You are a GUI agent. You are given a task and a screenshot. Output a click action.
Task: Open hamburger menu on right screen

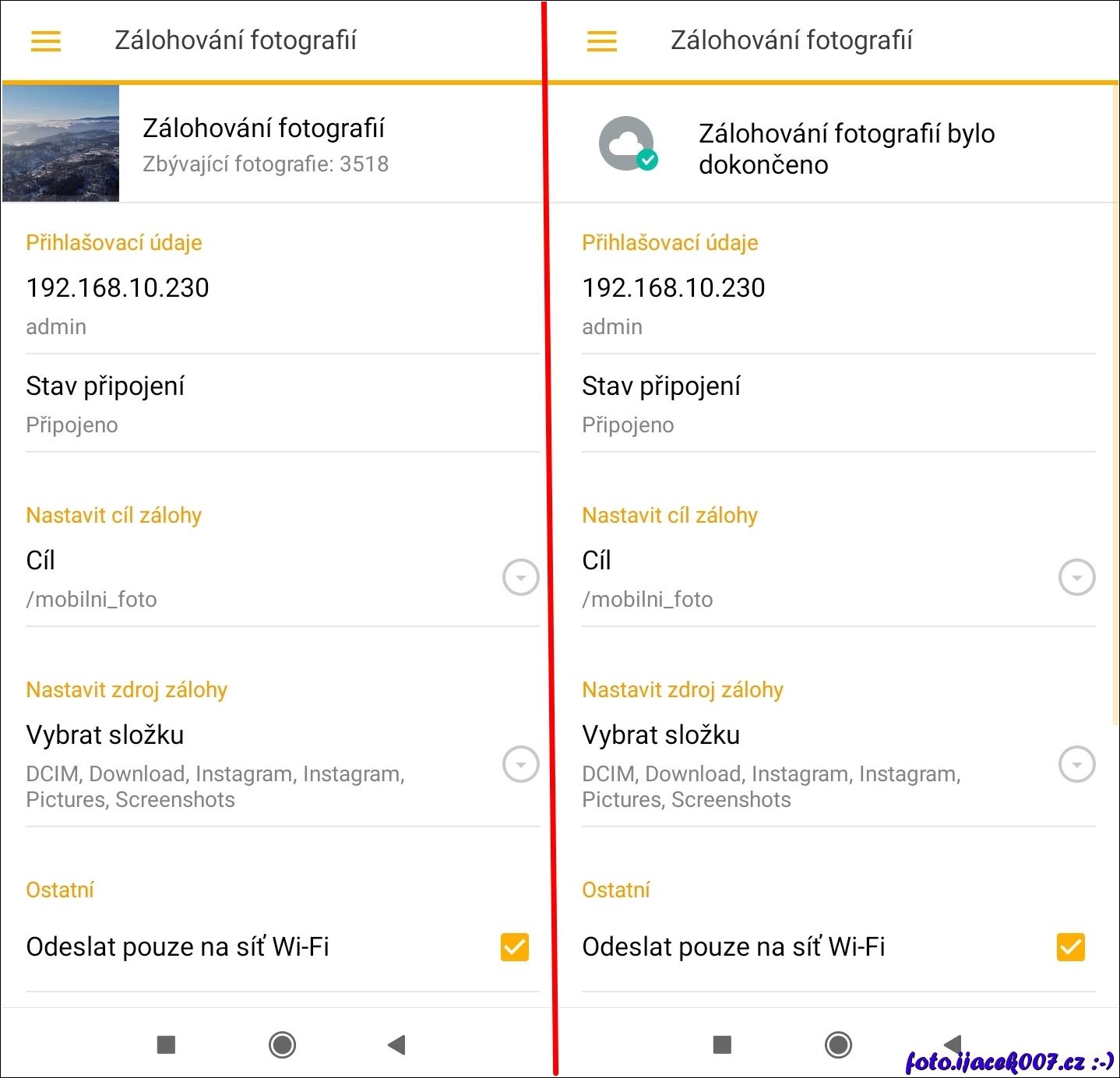point(602,41)
